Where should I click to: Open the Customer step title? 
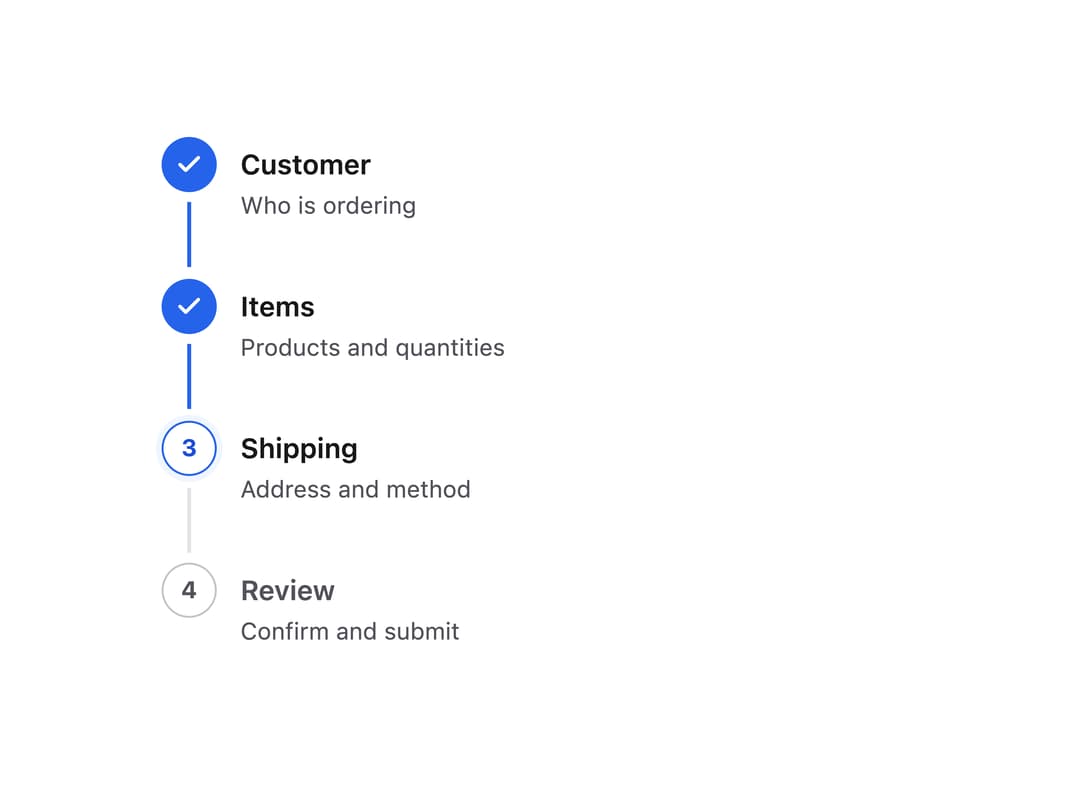pos(306,165)
